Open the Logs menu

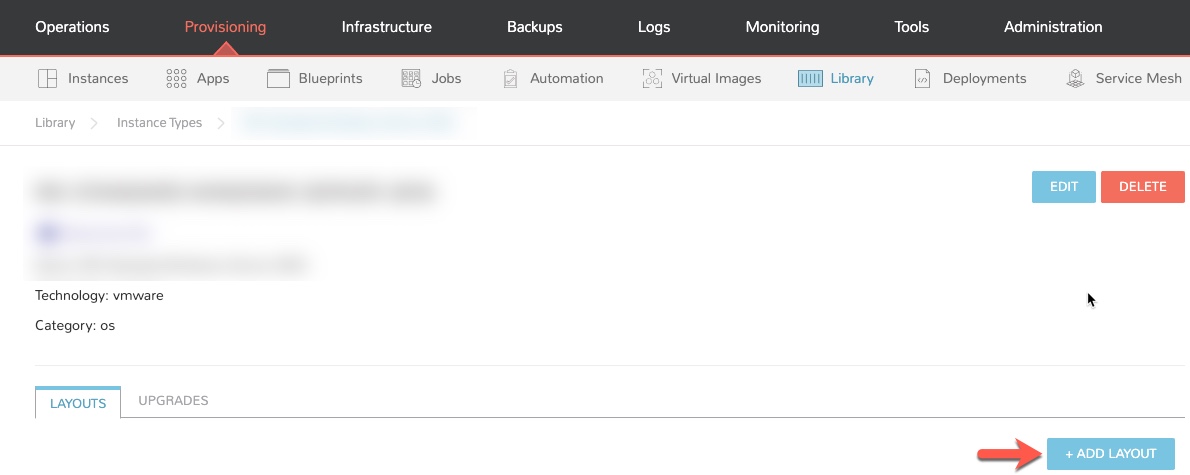[x=653, y=27]
